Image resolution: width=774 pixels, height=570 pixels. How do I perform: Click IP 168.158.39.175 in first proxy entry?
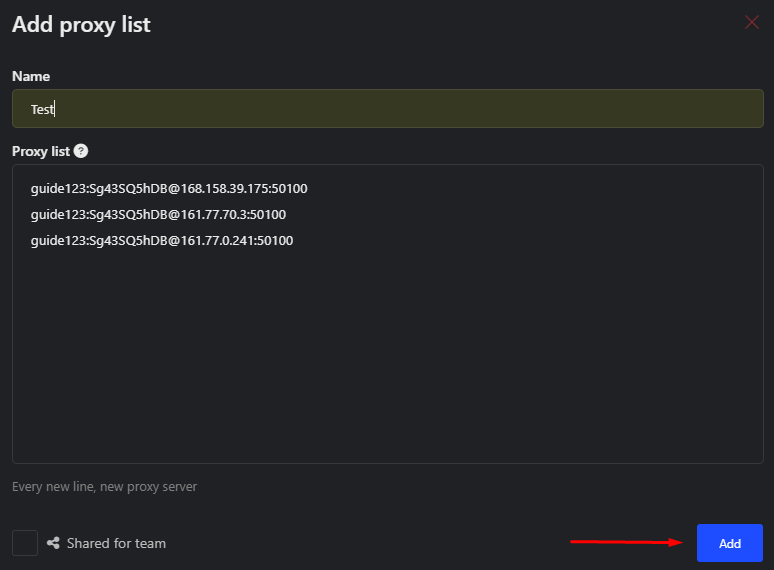(224, 189)
